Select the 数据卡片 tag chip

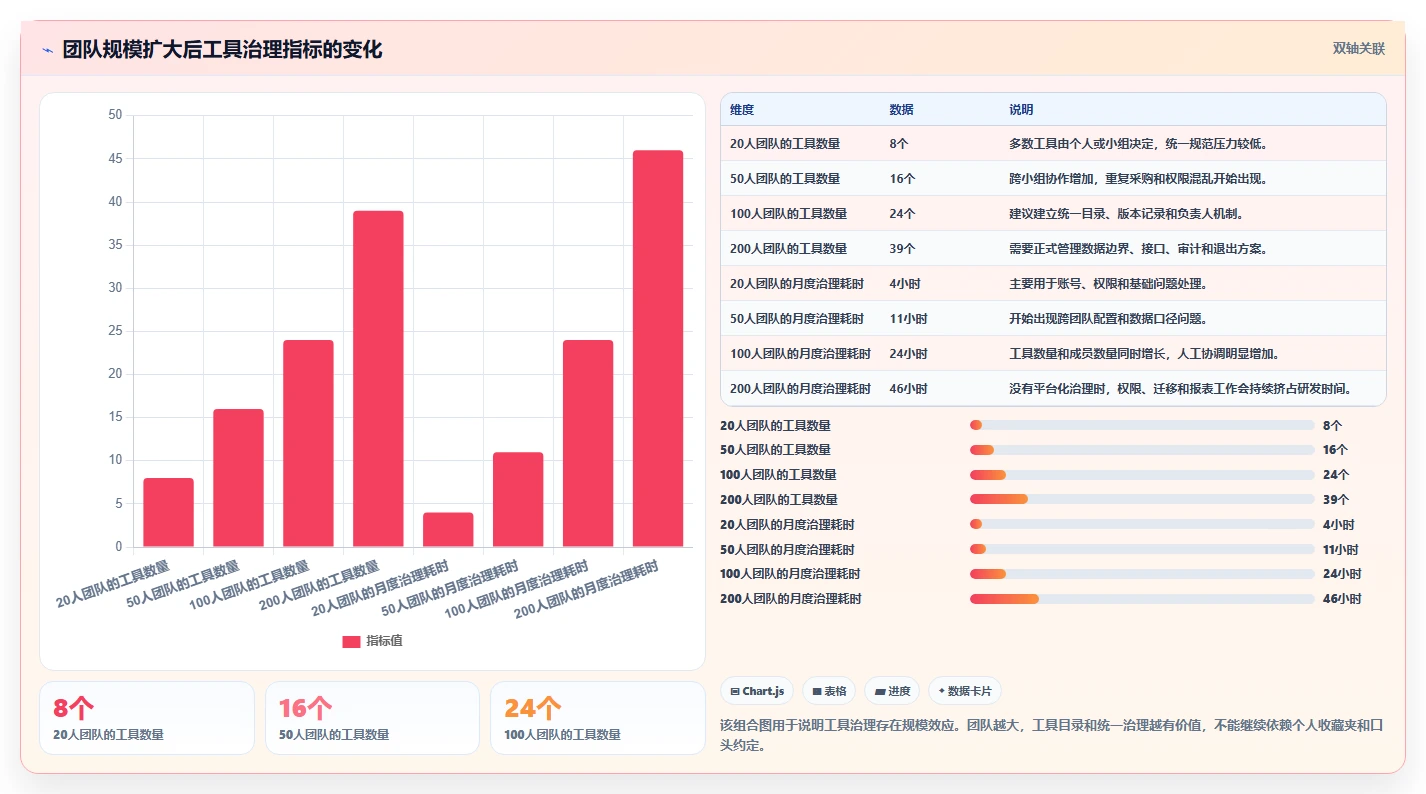click(x=965, y=691)
